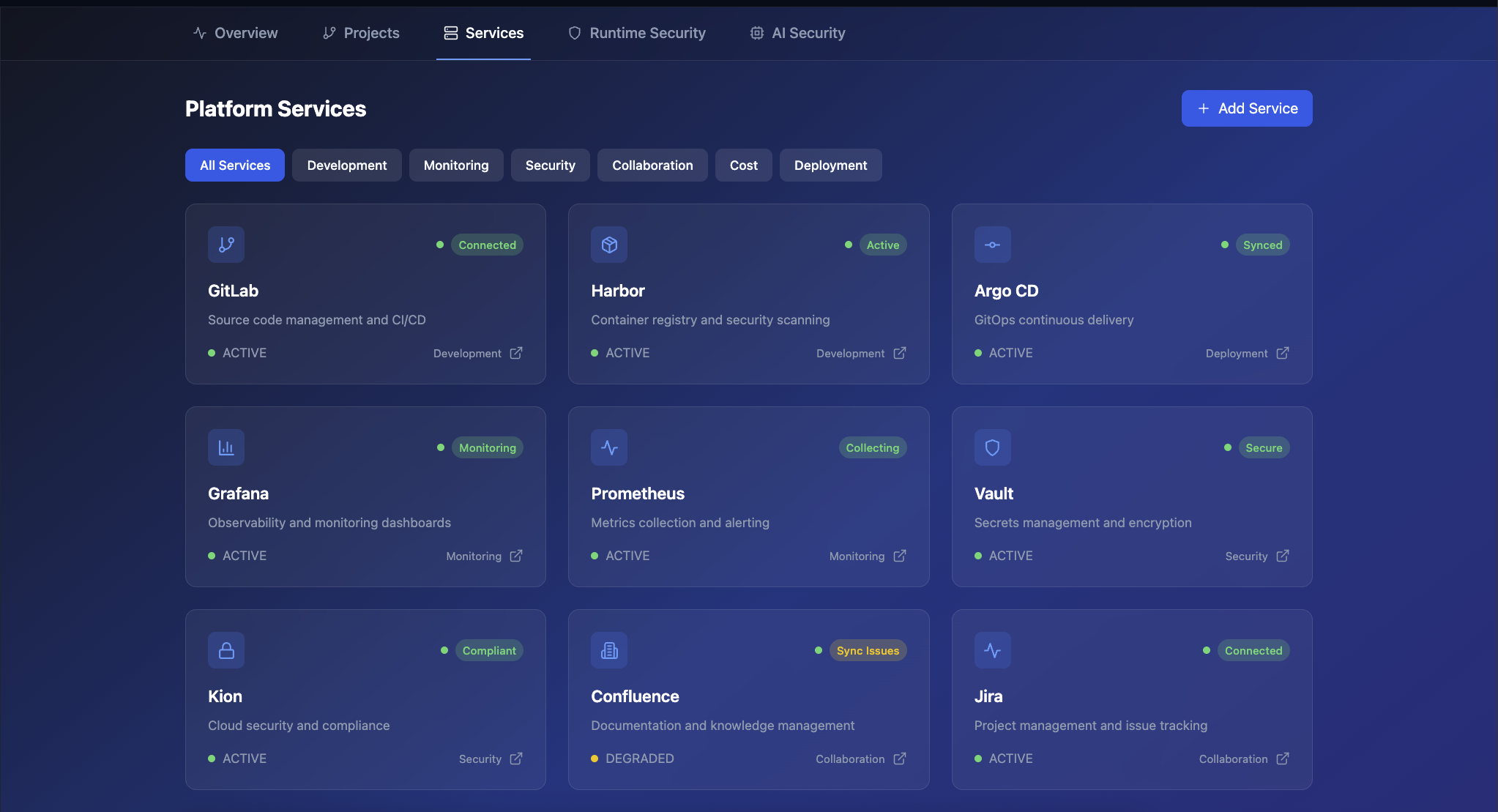The width and height of the screenshot is (1498, 812).
Task: Click the Sync Issues status badge on Confluence
Action: (x=867, y=650)
